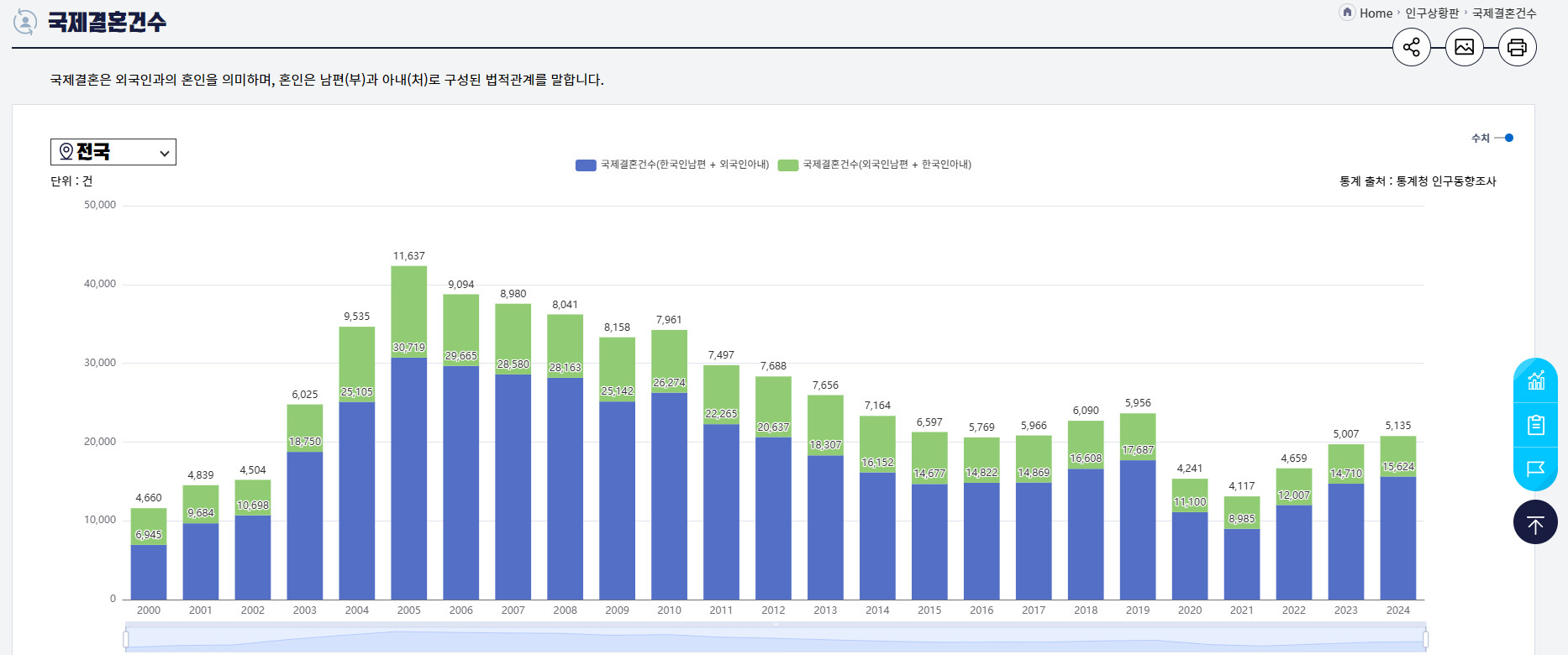Go to Home via the breadcrumb
Screen dimensions: 1568x655
click(1376, 13)
